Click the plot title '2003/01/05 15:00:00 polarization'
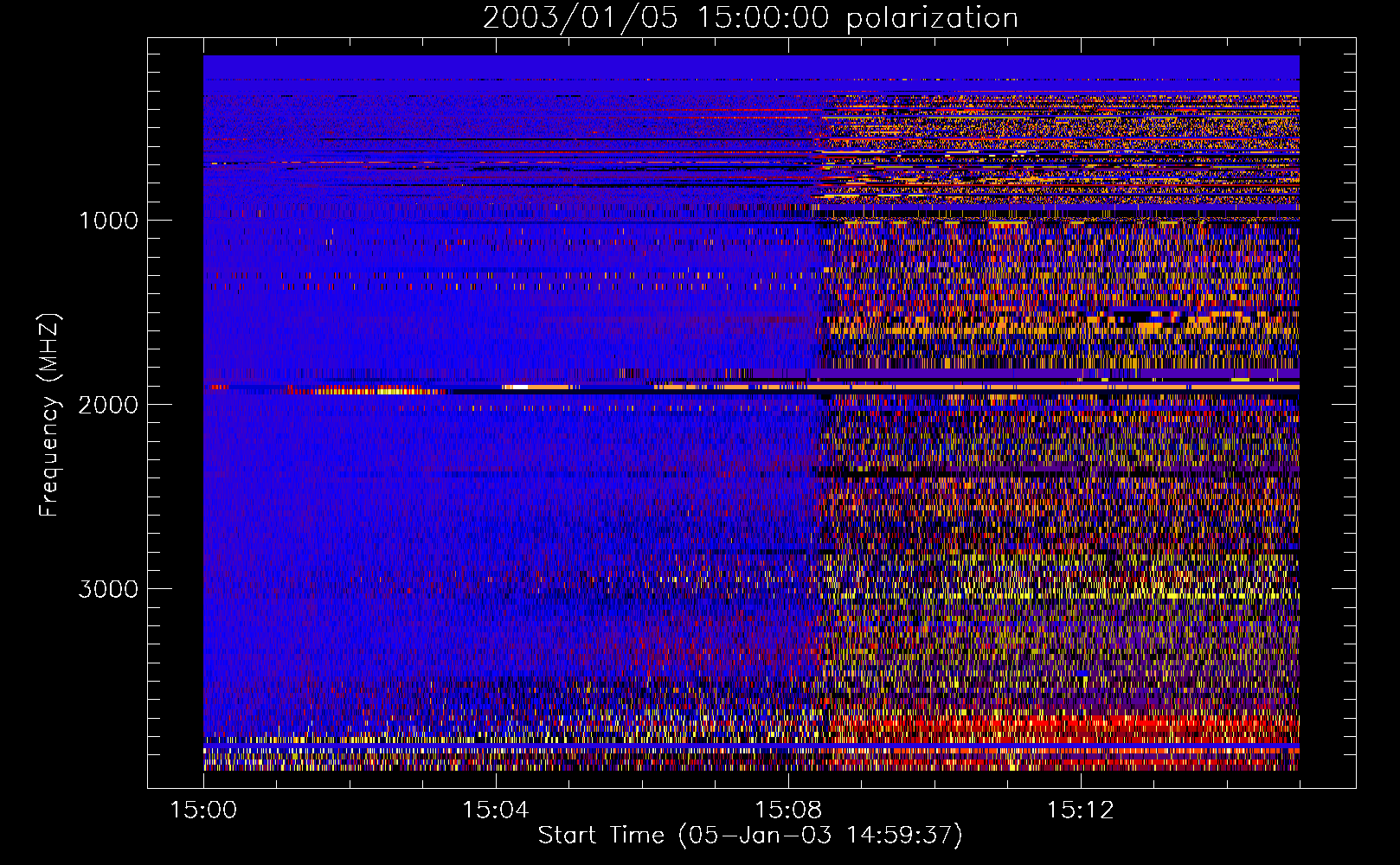Image resolution: width=1400 pixels, height=865 pixels. click(x=750, y=17)
